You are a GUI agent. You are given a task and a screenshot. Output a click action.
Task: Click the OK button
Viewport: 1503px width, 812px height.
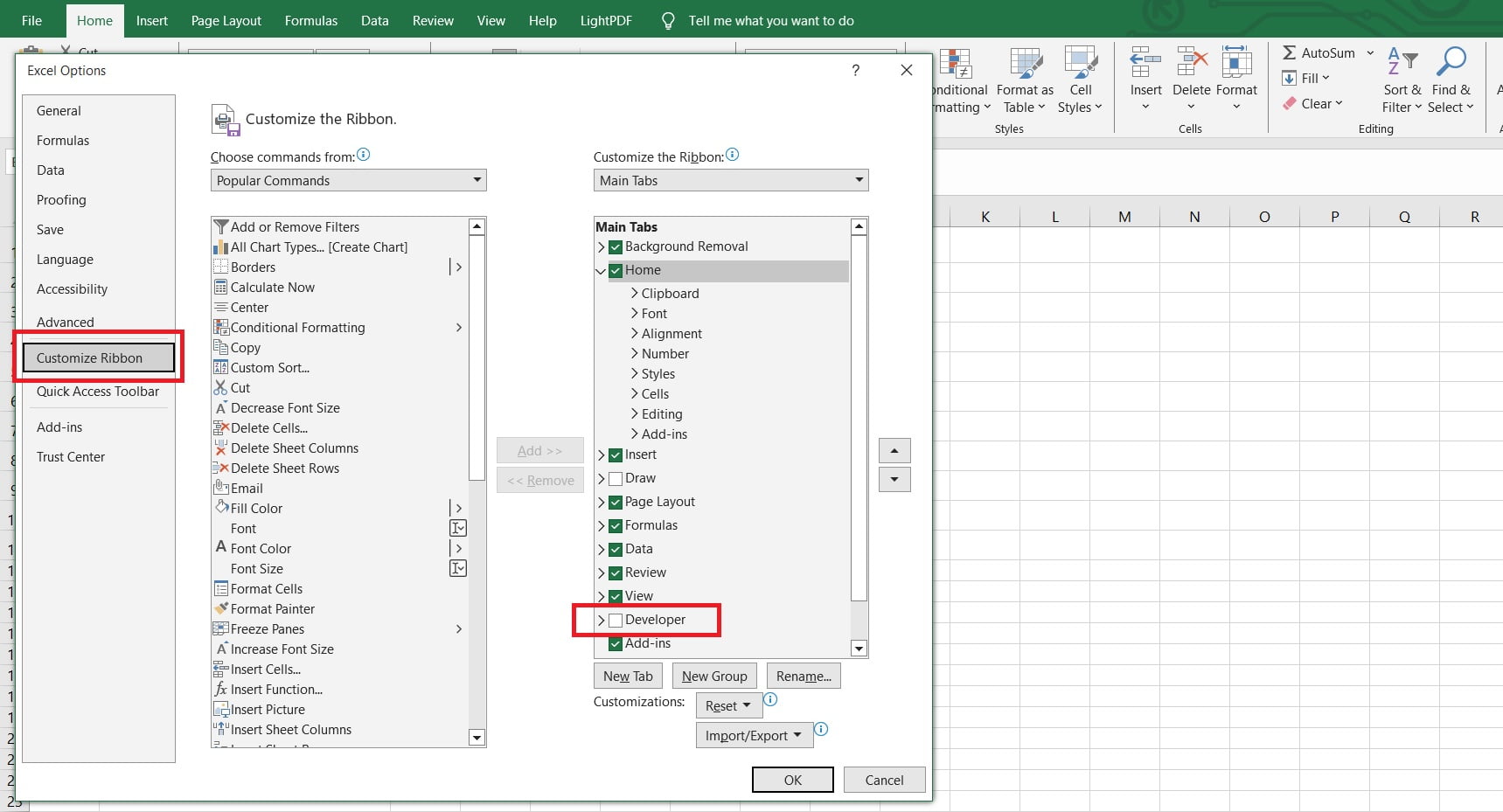pyautogui.click(x=793, y=780)
